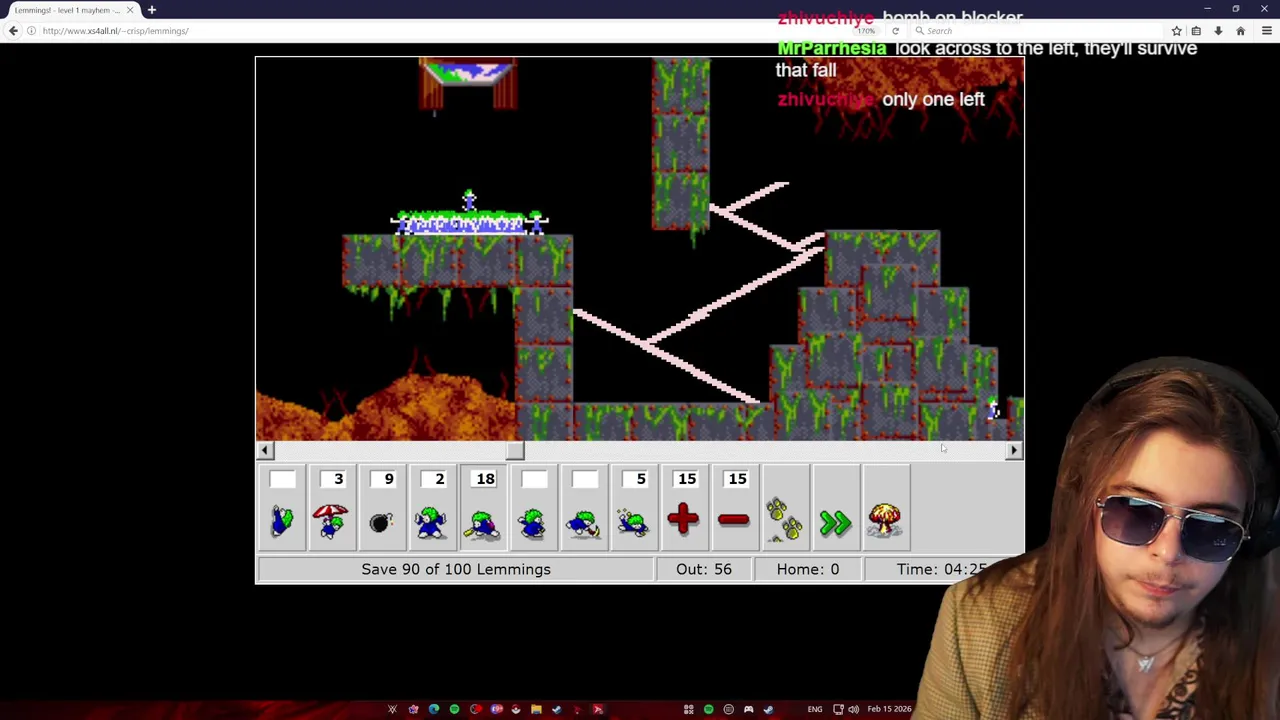Viewport: 1280px width, 720px height.
Task: Select the Digger skill icon
Action: (x=633, y=520)
